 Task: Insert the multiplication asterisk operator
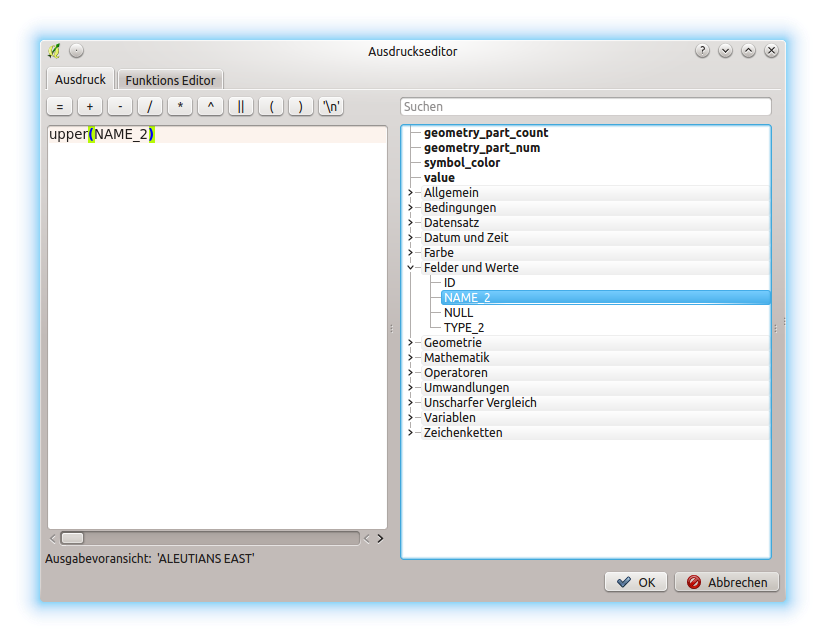pyautogui.click(x=180, y=106)
